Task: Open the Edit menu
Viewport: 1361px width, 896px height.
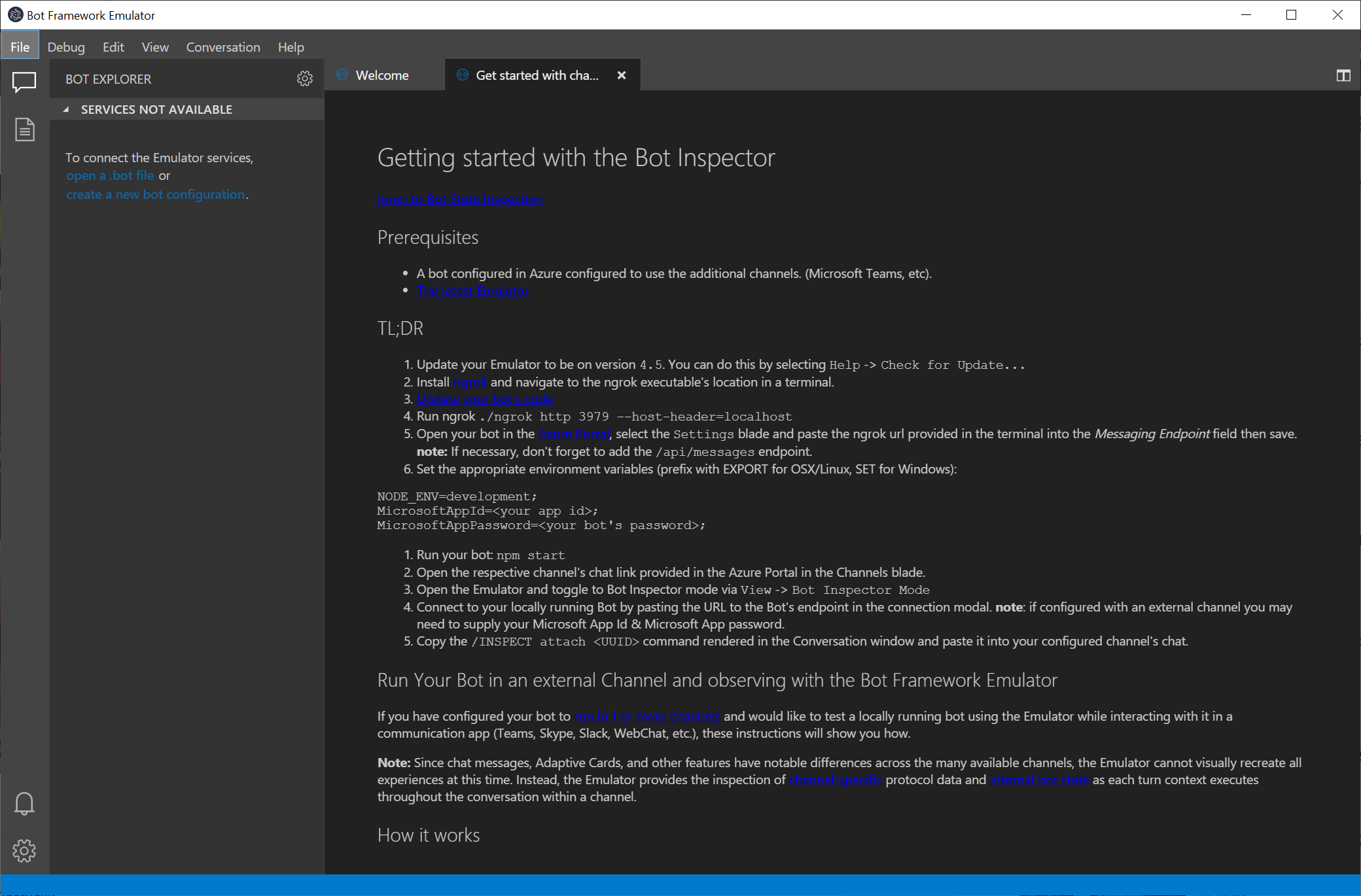Action: point(113,47)
